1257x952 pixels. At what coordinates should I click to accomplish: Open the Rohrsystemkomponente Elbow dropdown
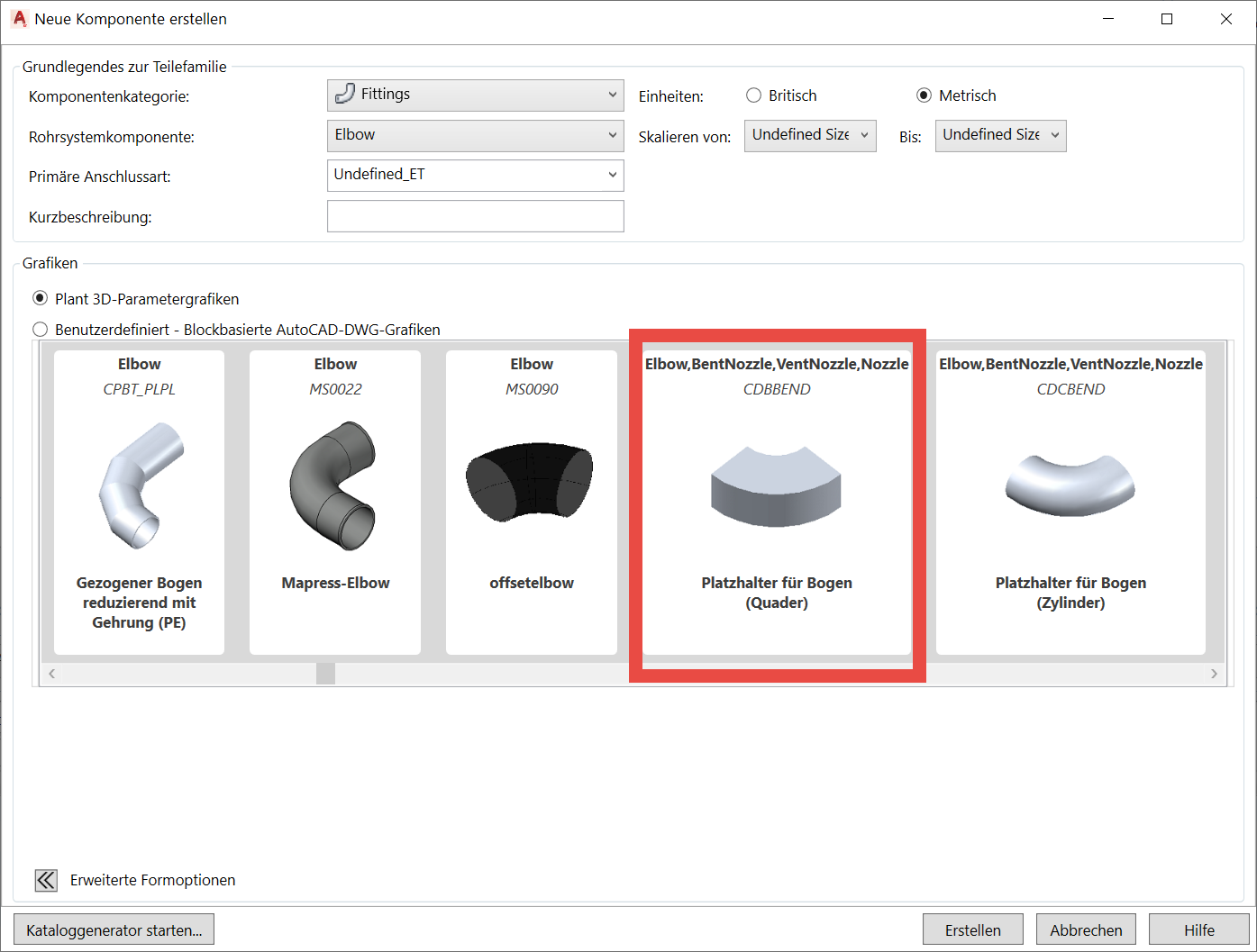pos(612,135)
